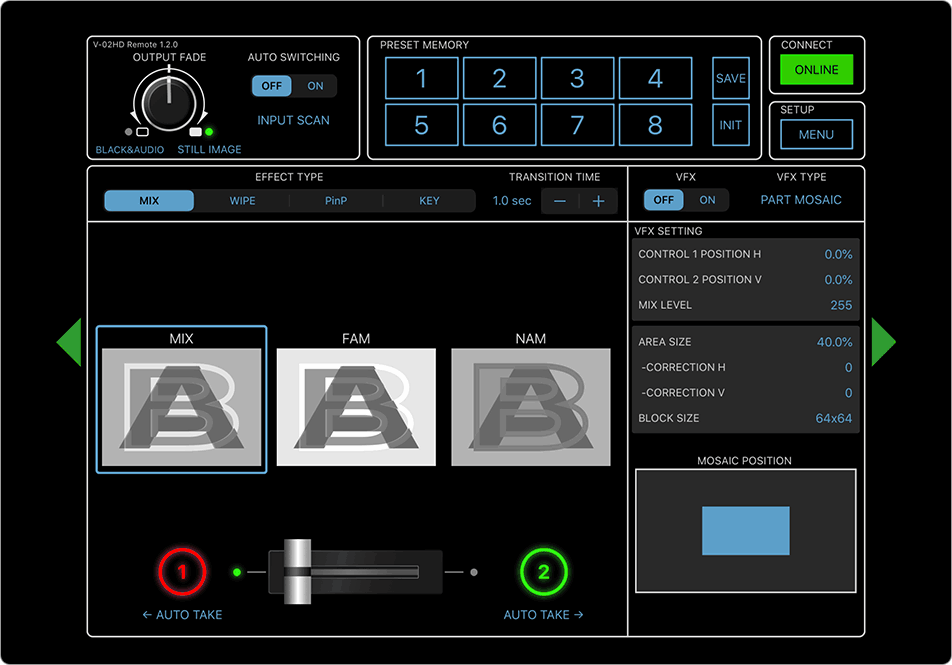Trigger INPUT SCAN
952x665 pixels.
tap(293, 119)
